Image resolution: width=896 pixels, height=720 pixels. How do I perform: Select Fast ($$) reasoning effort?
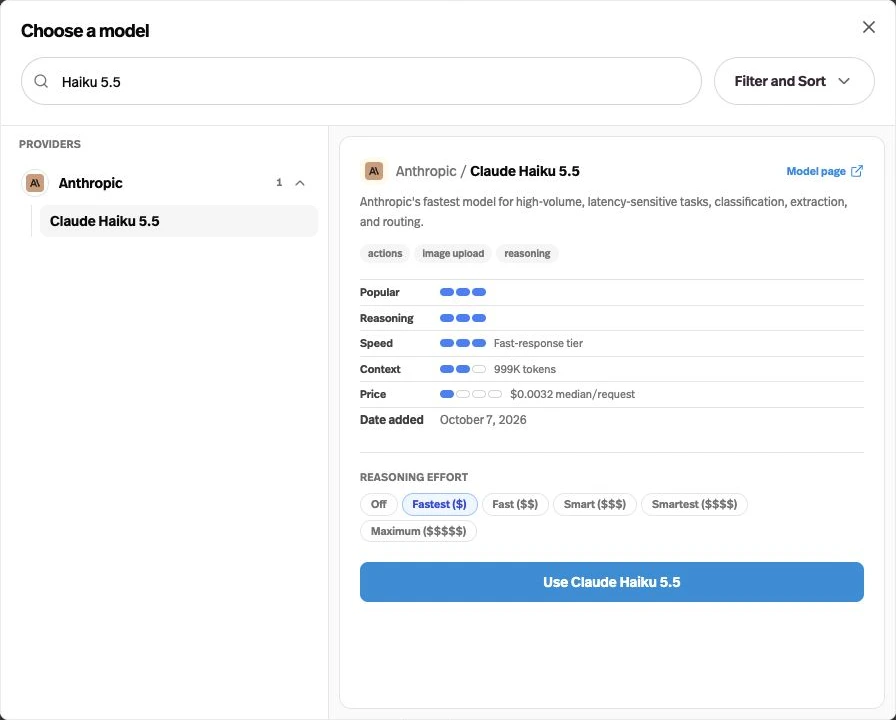pyautogui.click(x=515, y=504)
